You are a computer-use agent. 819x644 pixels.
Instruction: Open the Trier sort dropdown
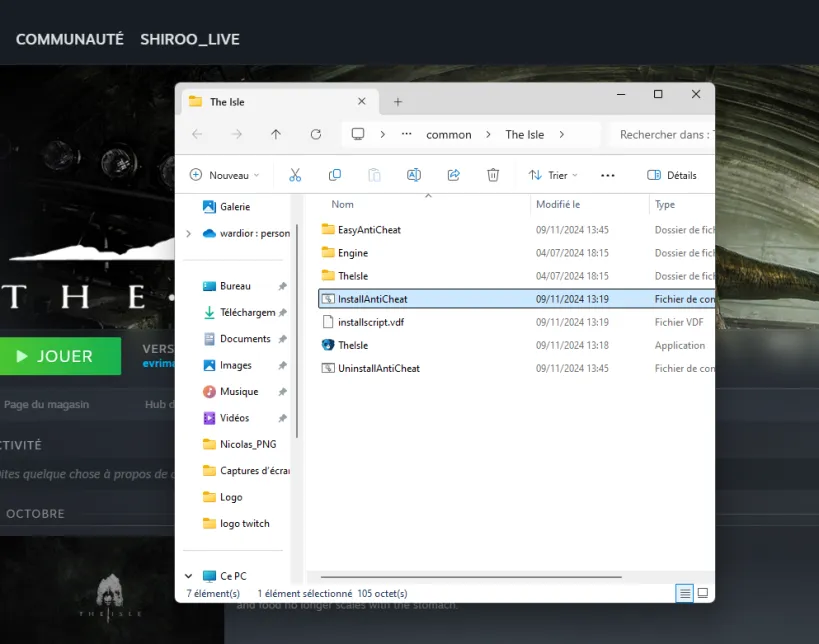(553, 175)
